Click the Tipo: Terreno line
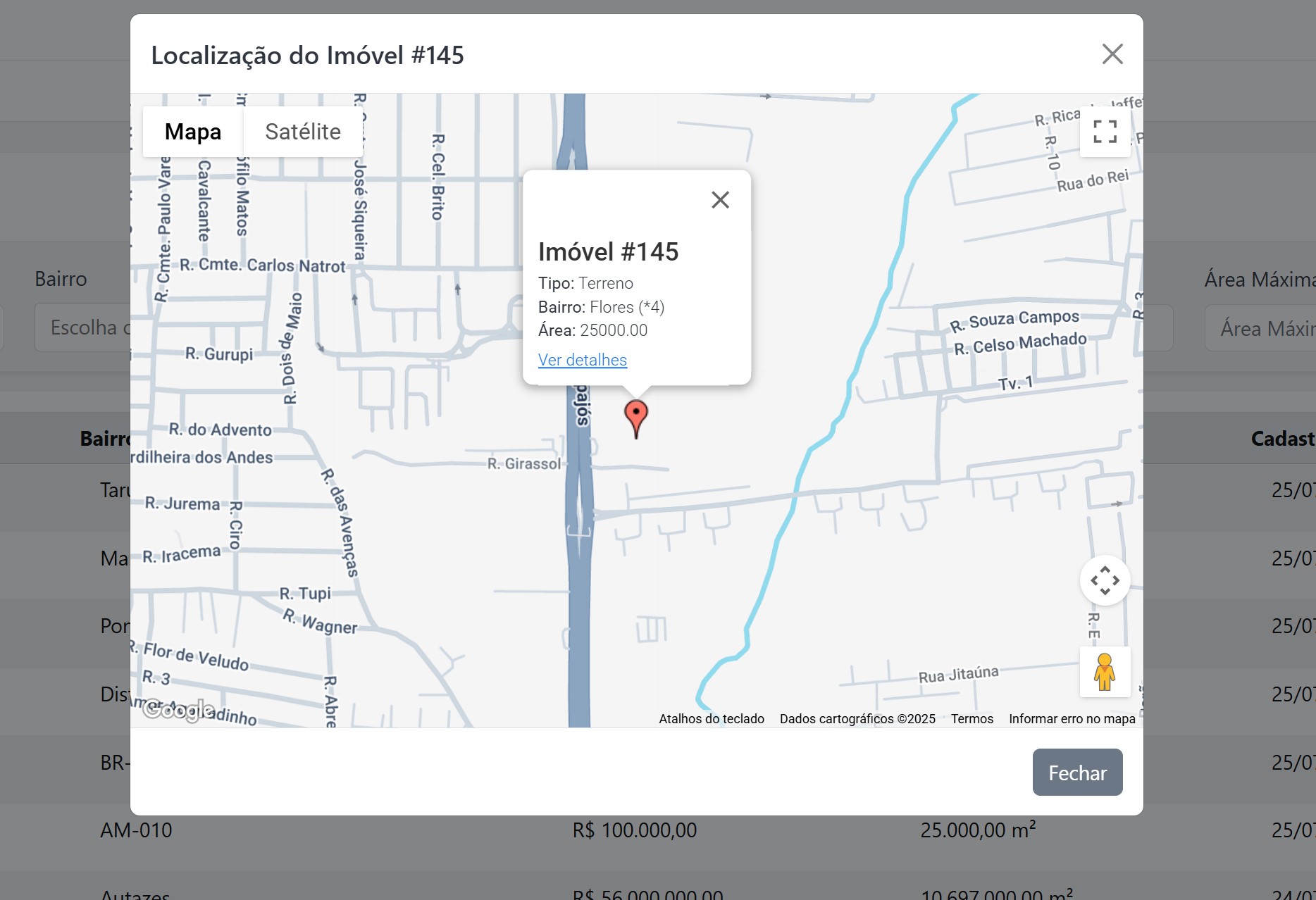The width and height of the screenshot is (1316, 900). coord(585,283)
